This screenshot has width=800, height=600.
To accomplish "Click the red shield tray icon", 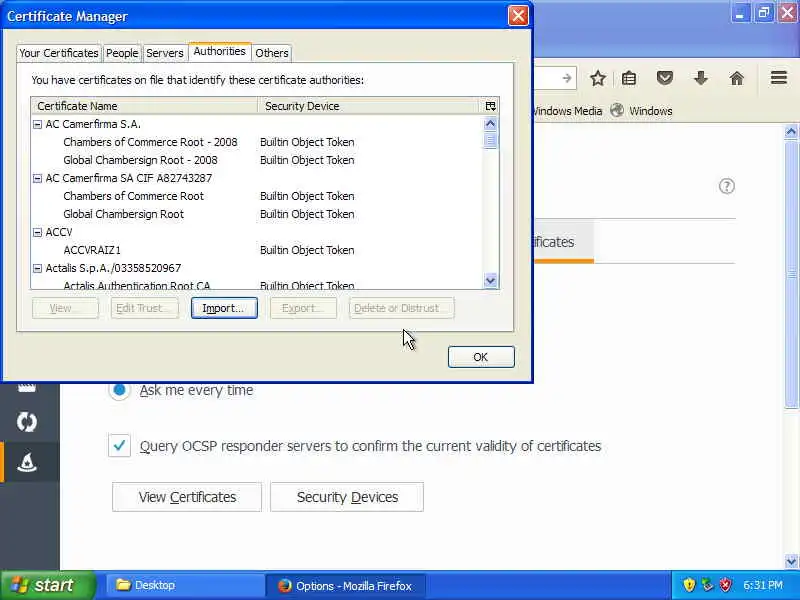I will 725,585.
